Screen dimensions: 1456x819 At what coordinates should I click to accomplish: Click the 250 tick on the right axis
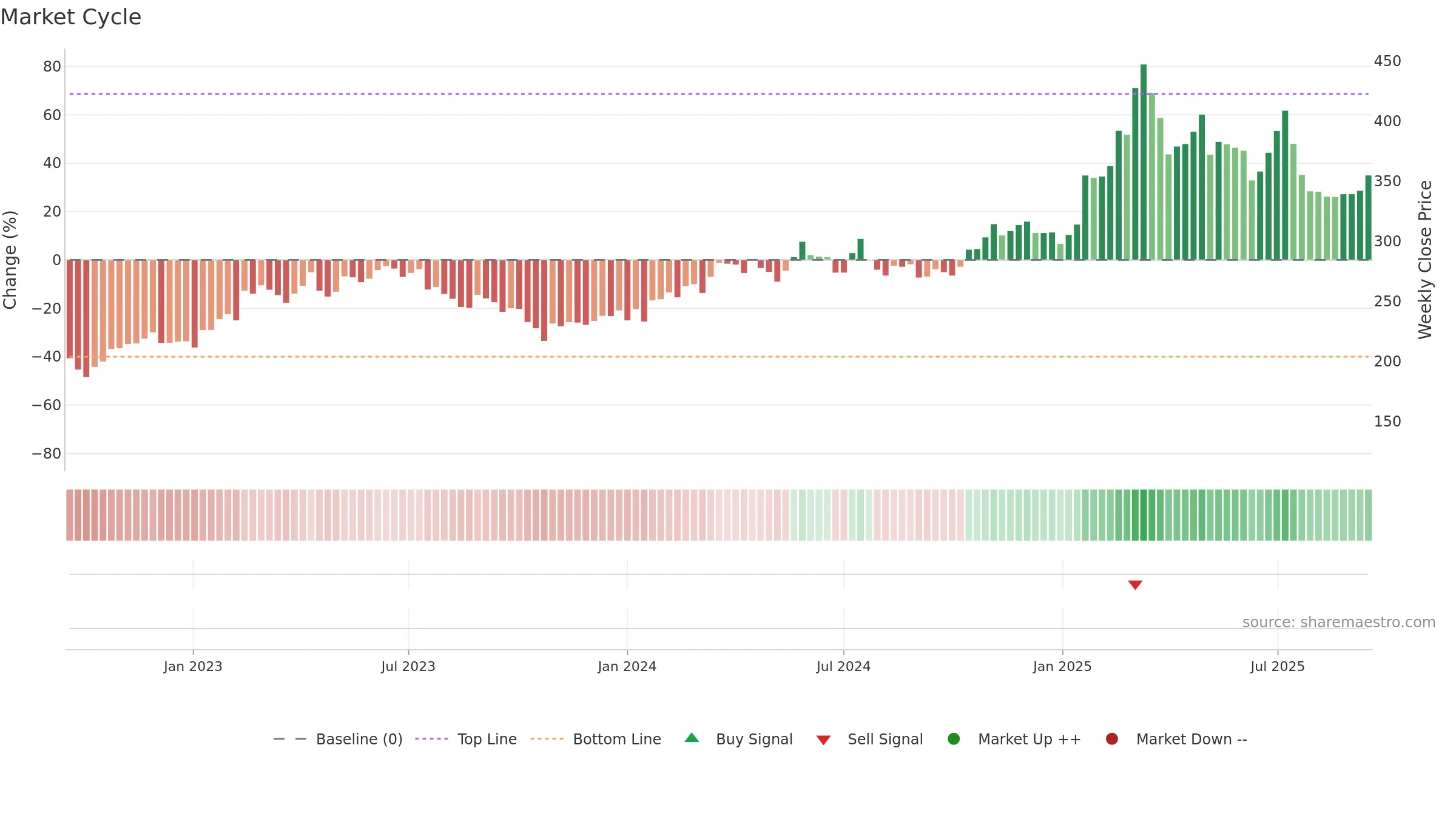(x=1387, y=302)
